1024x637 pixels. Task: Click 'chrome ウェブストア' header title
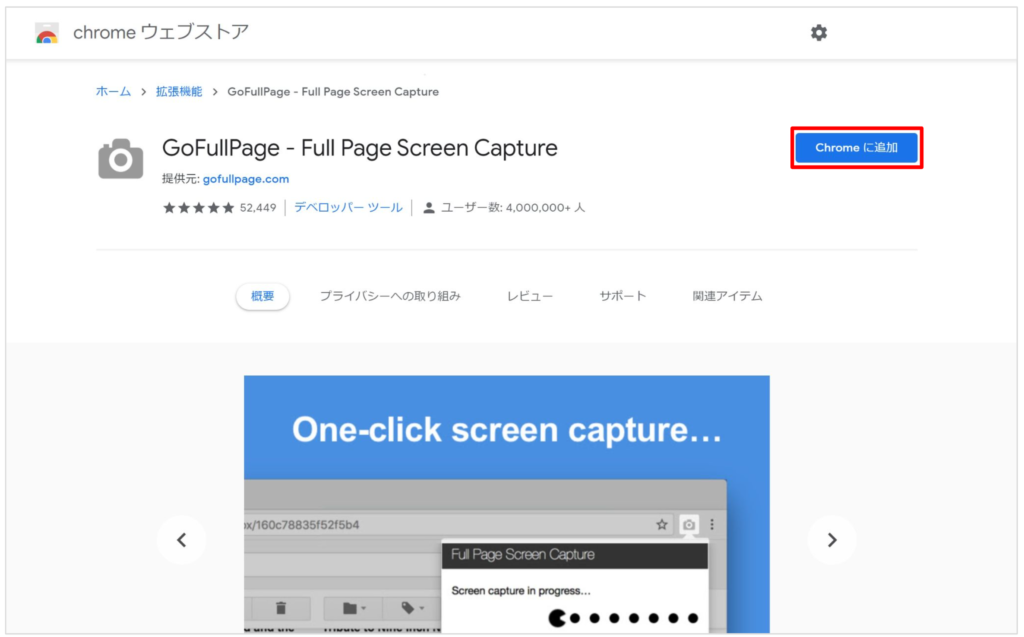(161, 32)
